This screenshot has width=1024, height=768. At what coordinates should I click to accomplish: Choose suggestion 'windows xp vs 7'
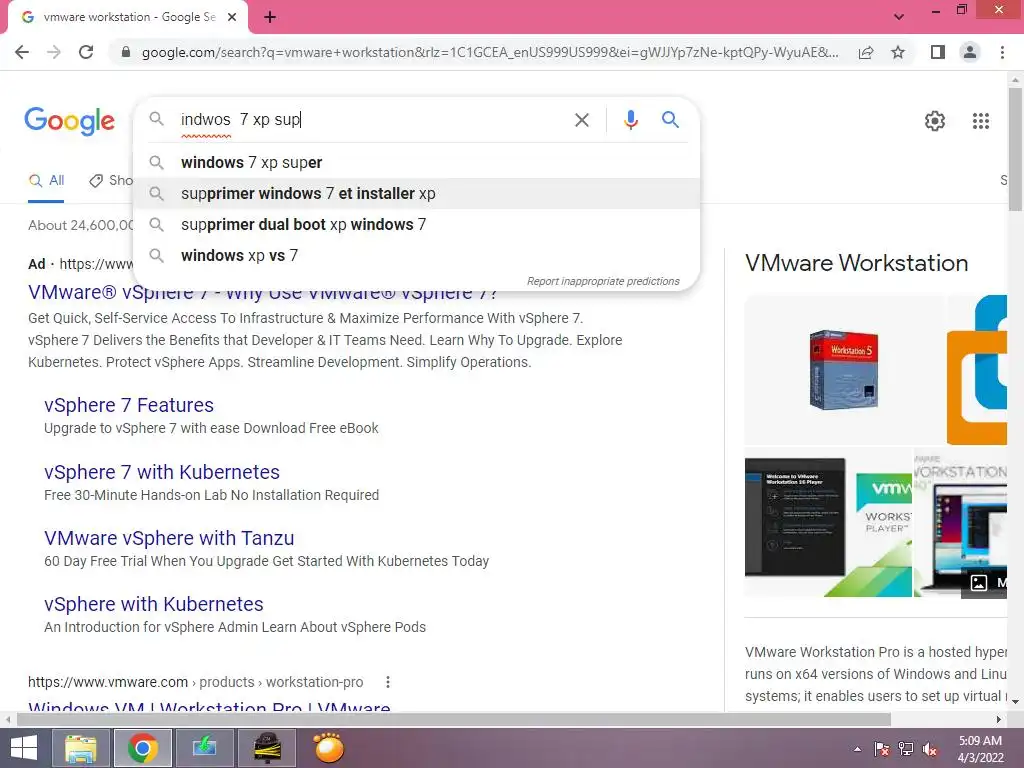(x=416, y=255)
